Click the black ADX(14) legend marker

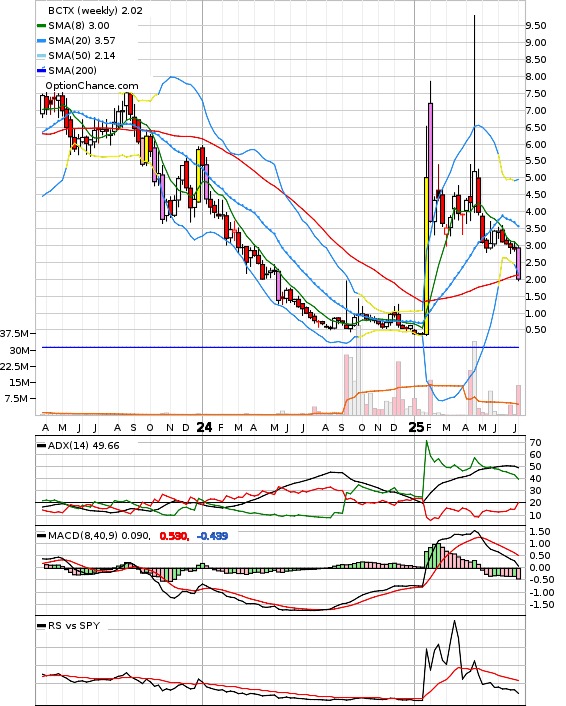[x=41, y=446]
